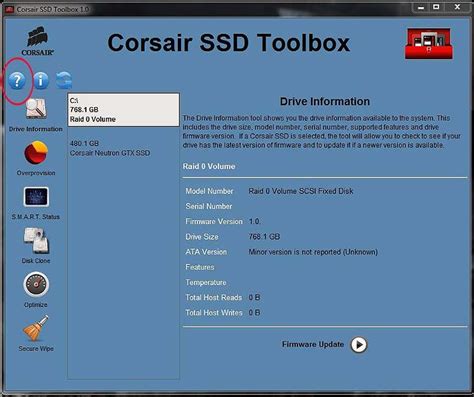Click the Optimize sidebar label
Screen dimensions: 474x397
point(36,305)
